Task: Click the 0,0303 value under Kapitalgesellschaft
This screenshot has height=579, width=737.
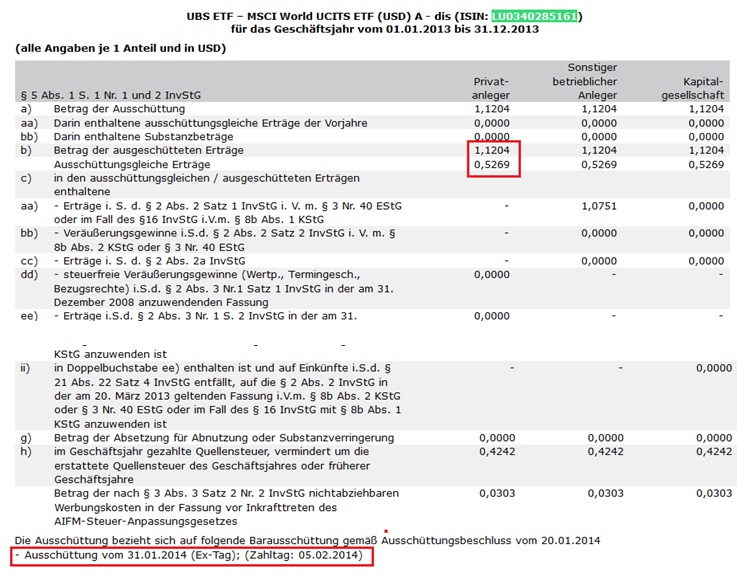Action: (x=714, y=493)
